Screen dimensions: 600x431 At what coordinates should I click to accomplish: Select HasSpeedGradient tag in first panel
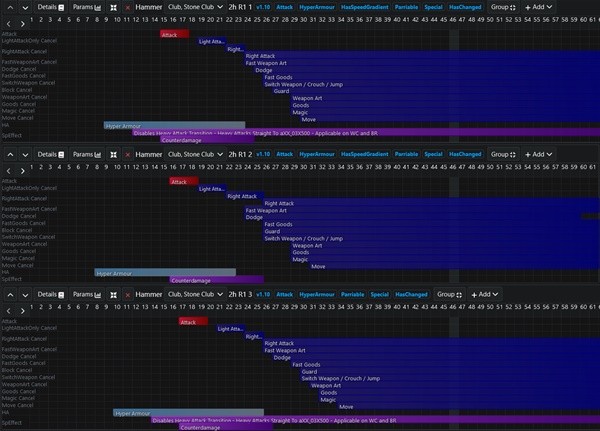tap(364, 7)
